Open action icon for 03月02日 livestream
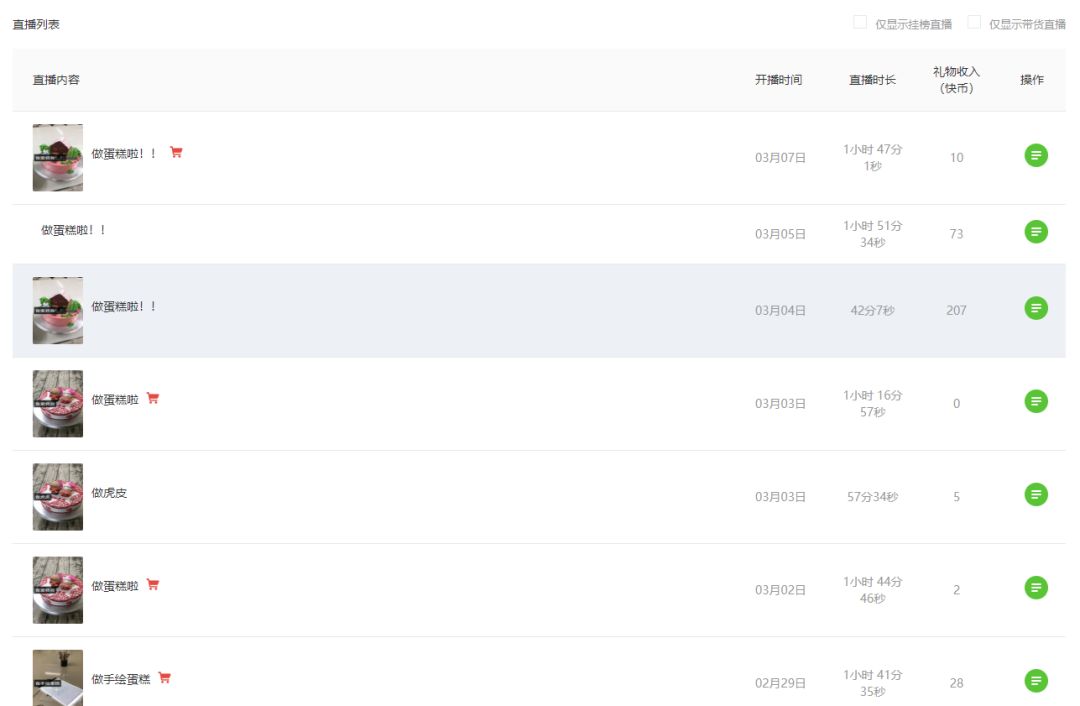1080x706 pixels. (x=1036, y=587)
